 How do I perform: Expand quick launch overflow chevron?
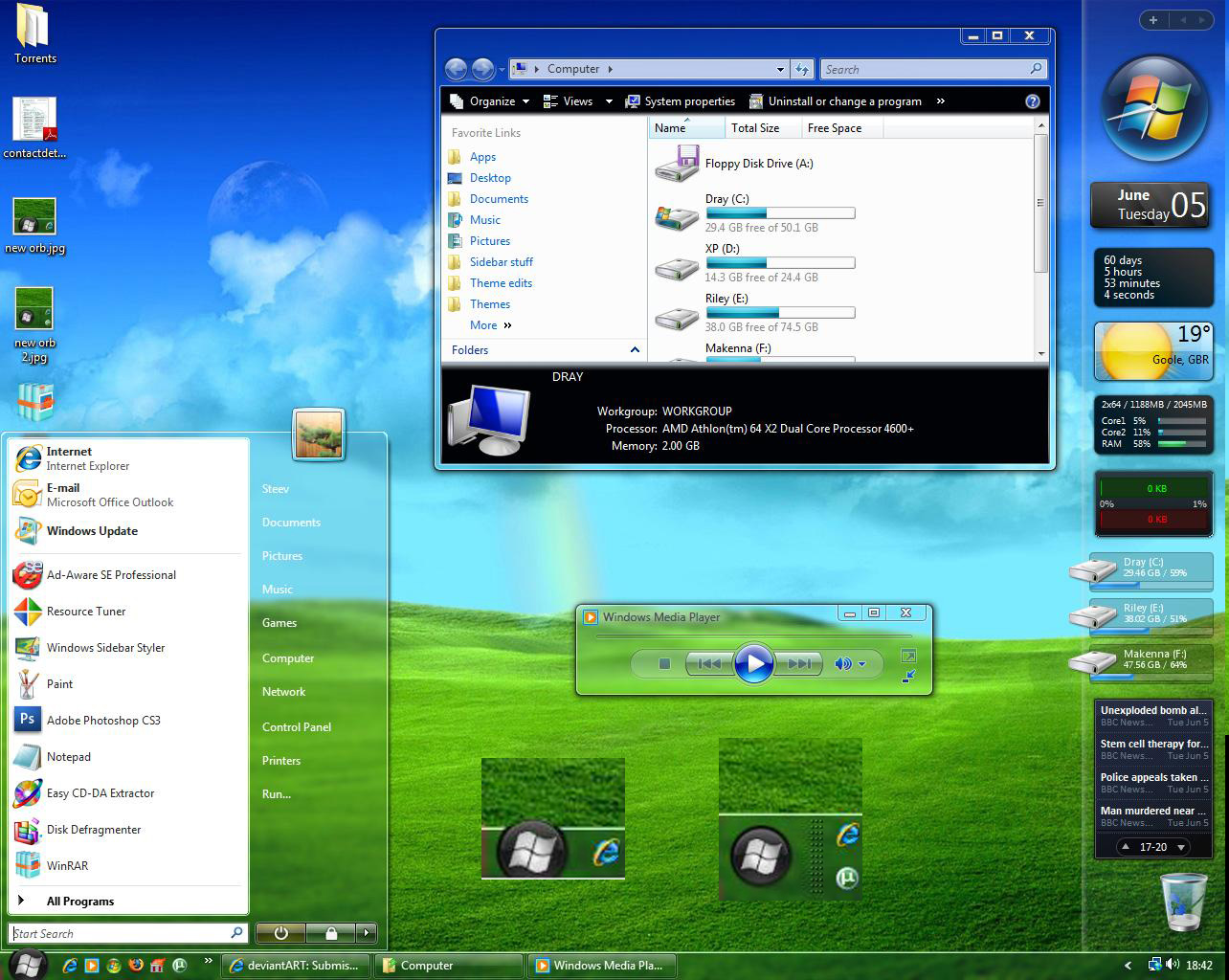207,962
